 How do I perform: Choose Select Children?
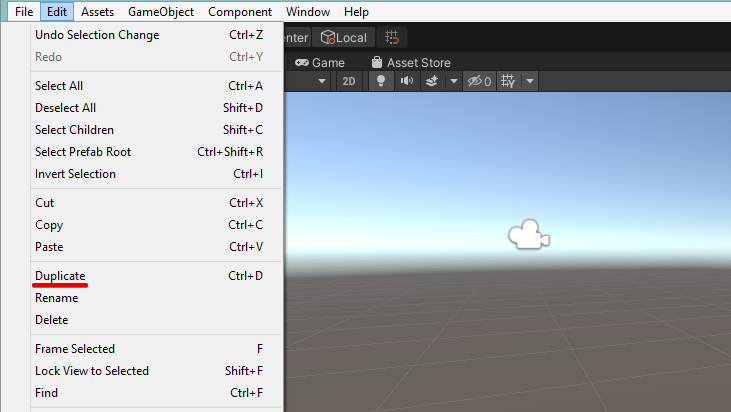click(x=157, y=130)
